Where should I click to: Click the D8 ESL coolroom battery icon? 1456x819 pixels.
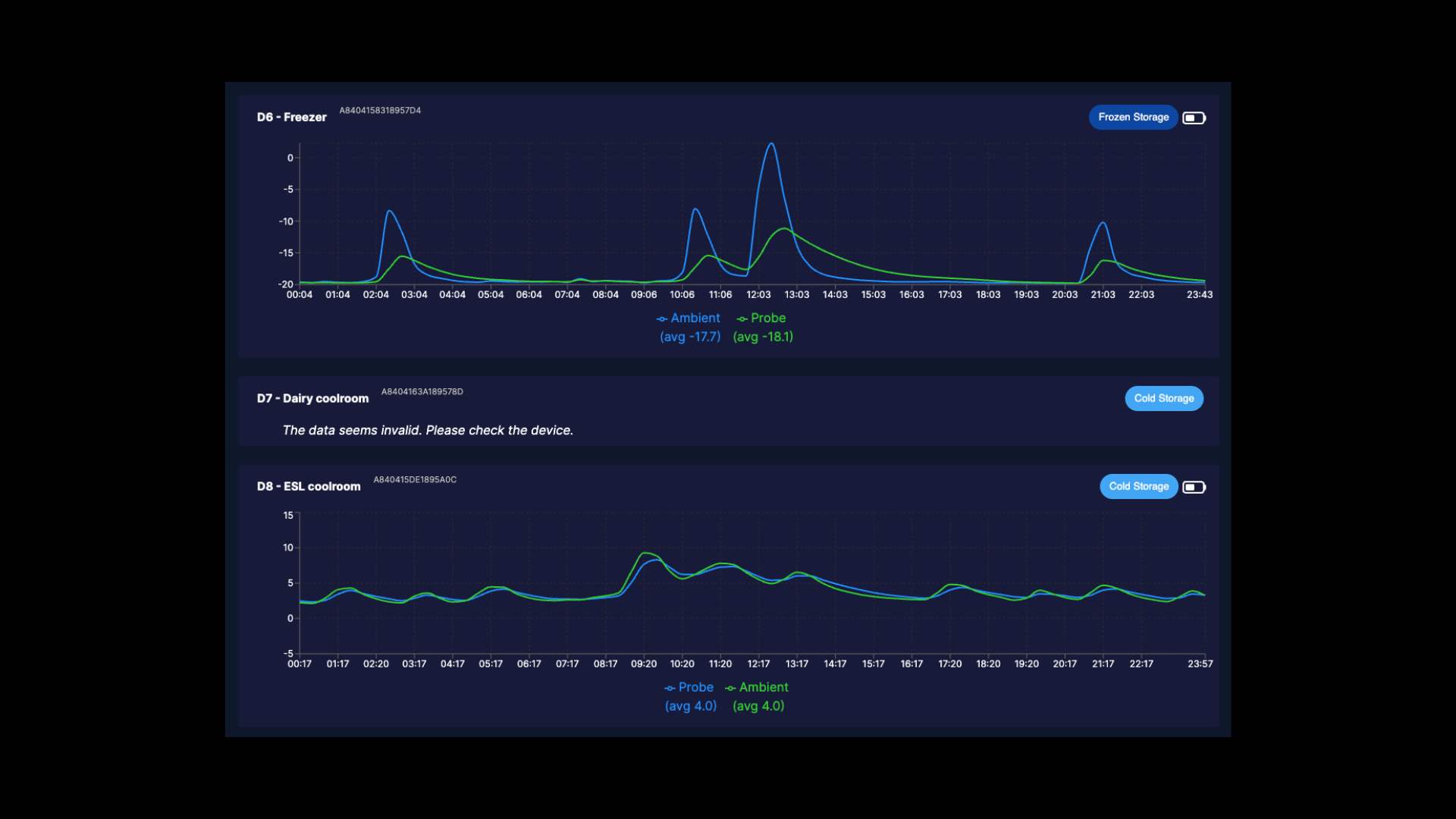point(1194,487)
